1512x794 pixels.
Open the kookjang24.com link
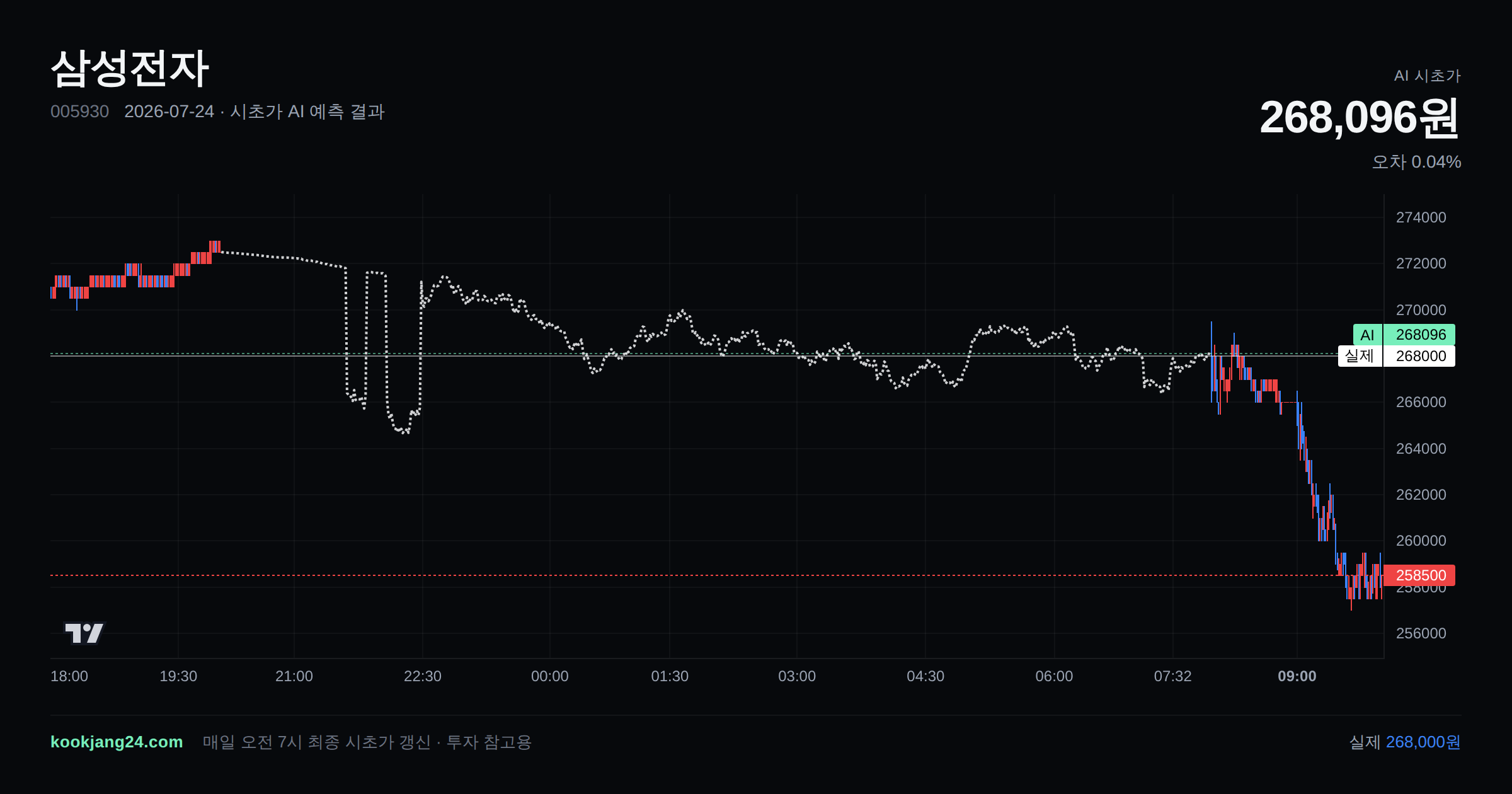click(117, 742)
